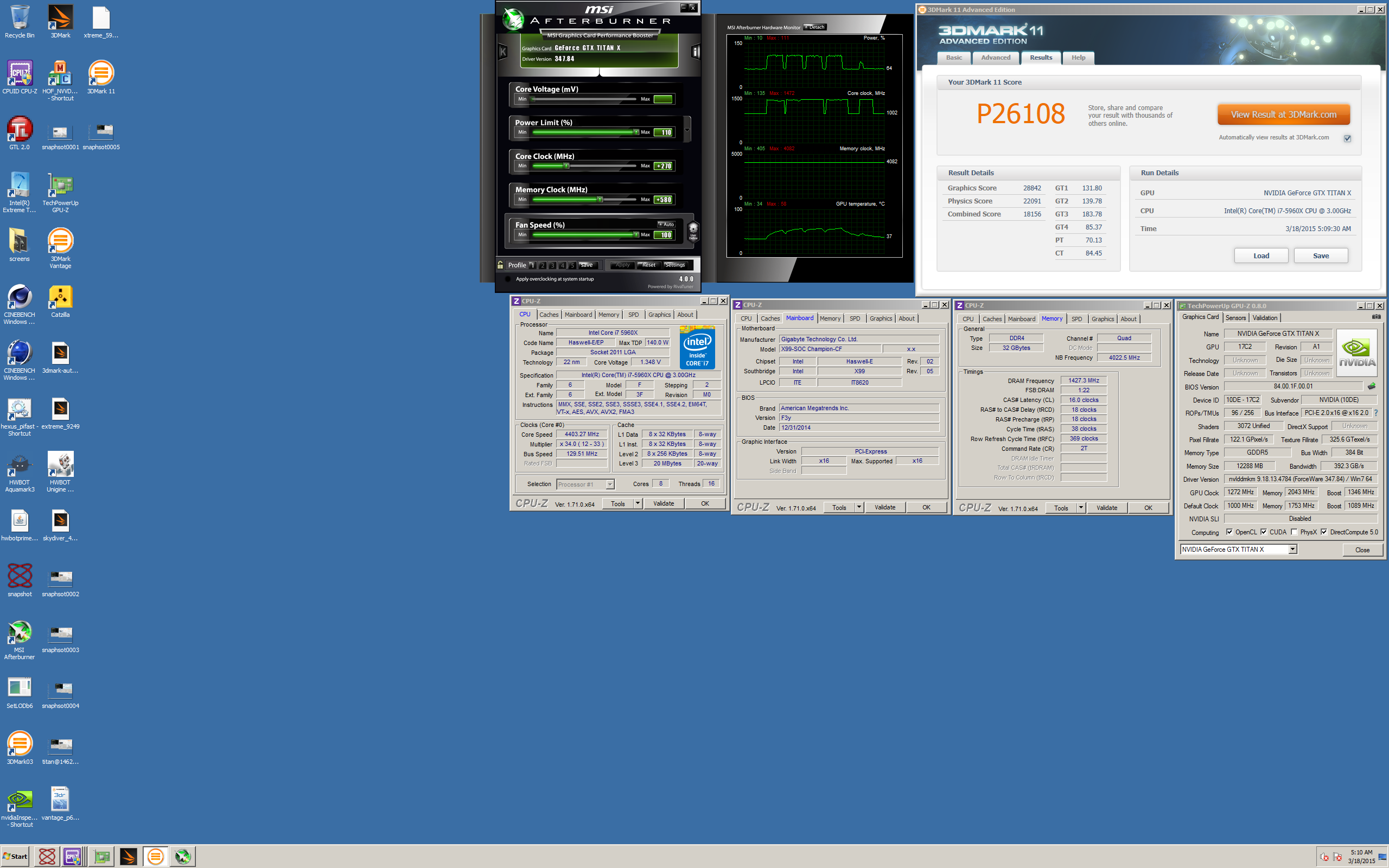Open the Recycle Bin

click(x=20, y=22)
